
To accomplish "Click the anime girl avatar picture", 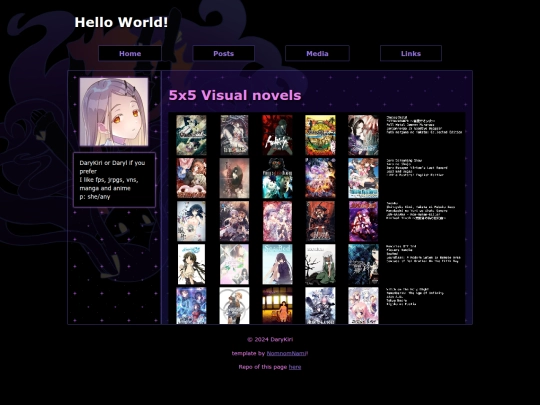I will (114, 112).
